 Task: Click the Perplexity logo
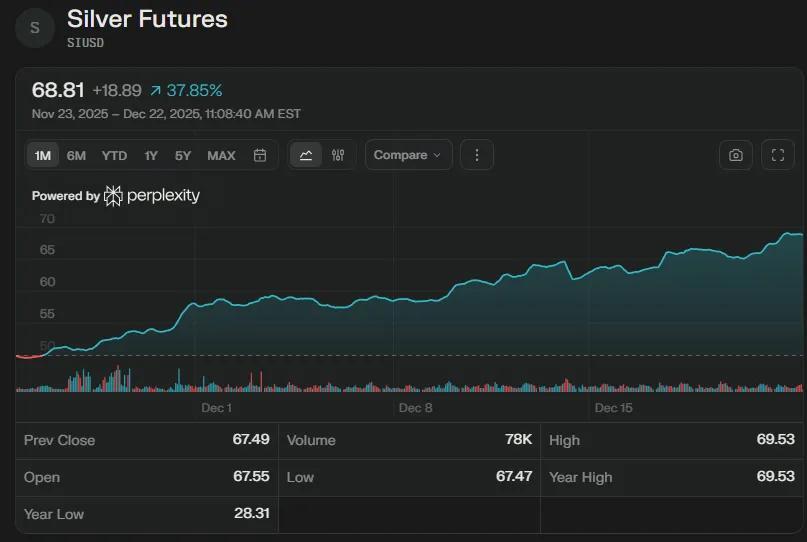152,196
